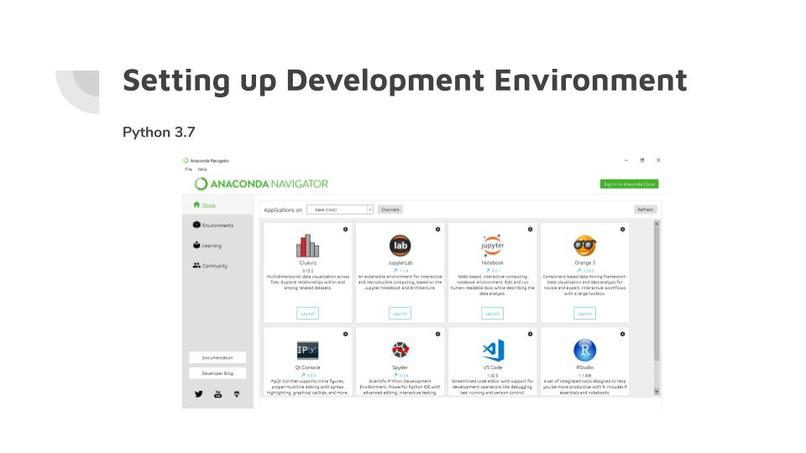The image size is (806, 453).
Task: Click the JupyterLab application icon
Action: (x=400, y=246)
